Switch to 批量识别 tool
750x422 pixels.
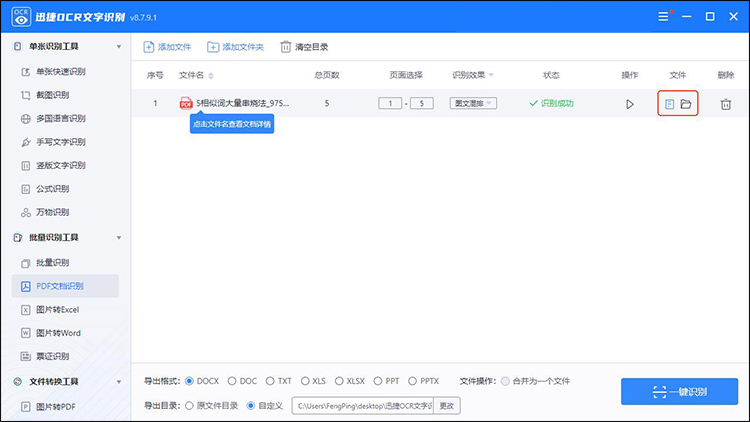tap(53, 263)
